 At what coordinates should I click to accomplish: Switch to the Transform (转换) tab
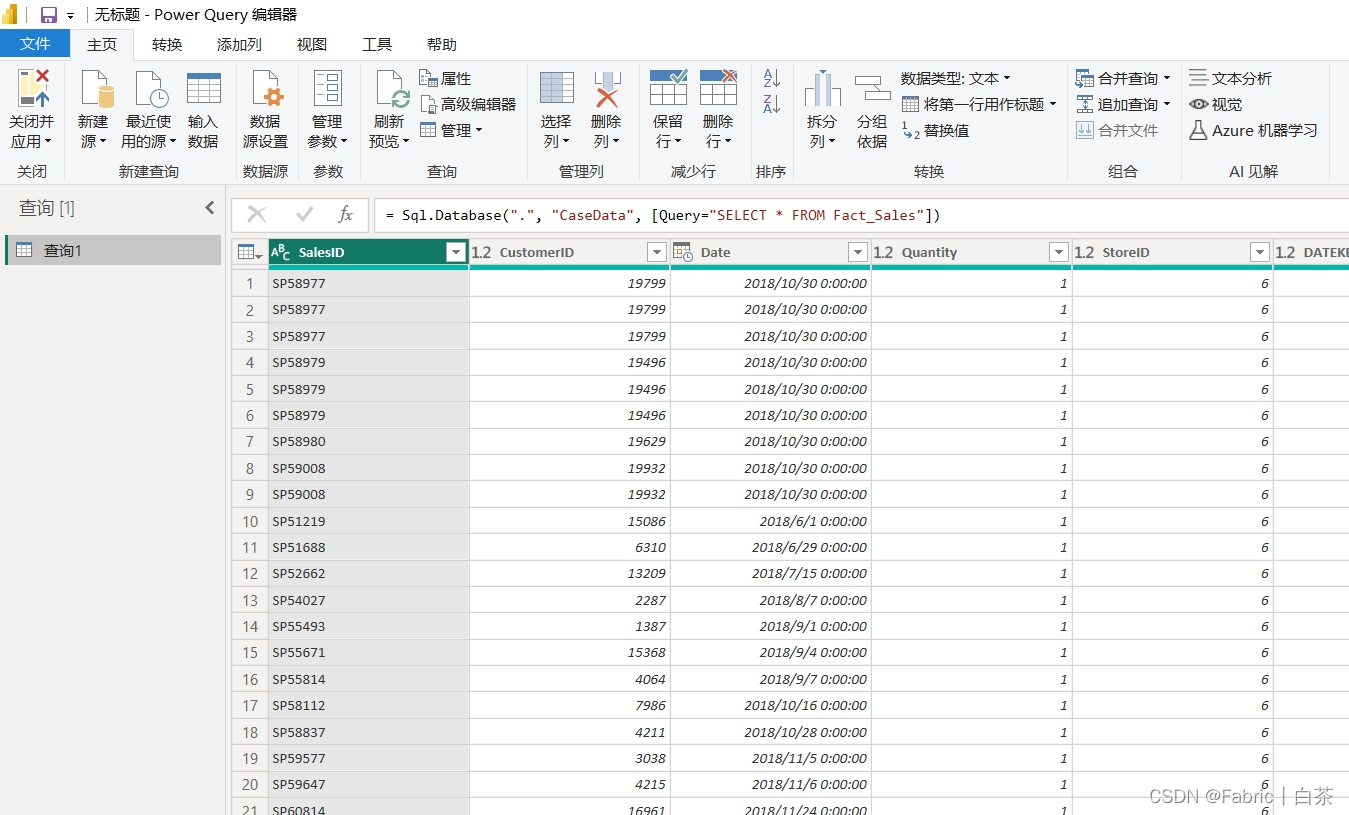point(167,44)
